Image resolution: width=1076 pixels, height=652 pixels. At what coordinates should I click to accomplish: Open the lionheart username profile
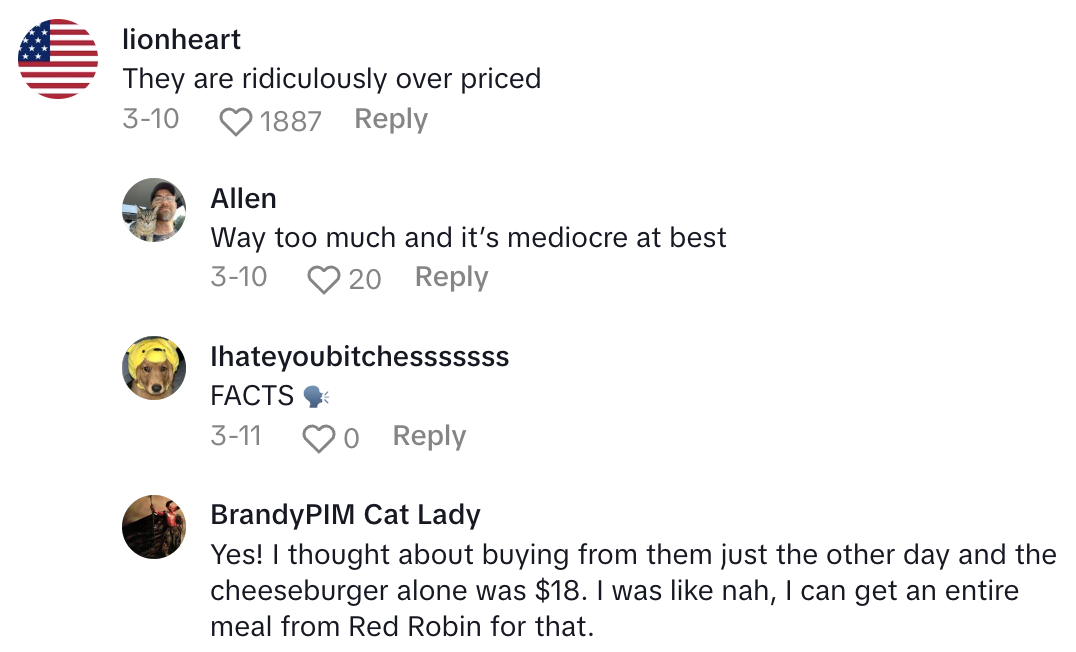[x=181, y=39]
